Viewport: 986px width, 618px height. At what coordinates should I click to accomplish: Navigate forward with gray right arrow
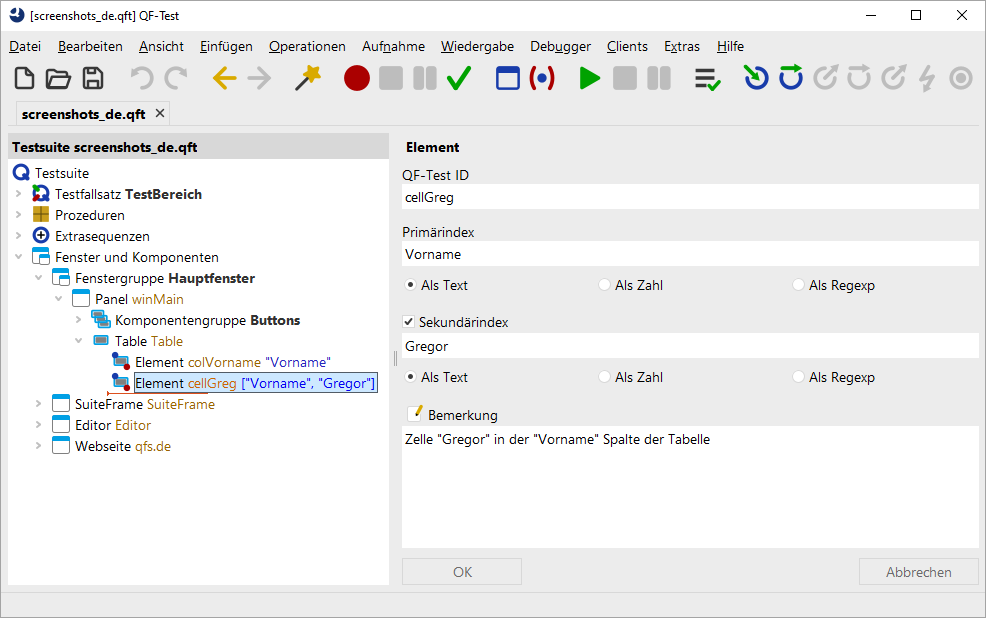pyautogui.click(x=259, y=79)
